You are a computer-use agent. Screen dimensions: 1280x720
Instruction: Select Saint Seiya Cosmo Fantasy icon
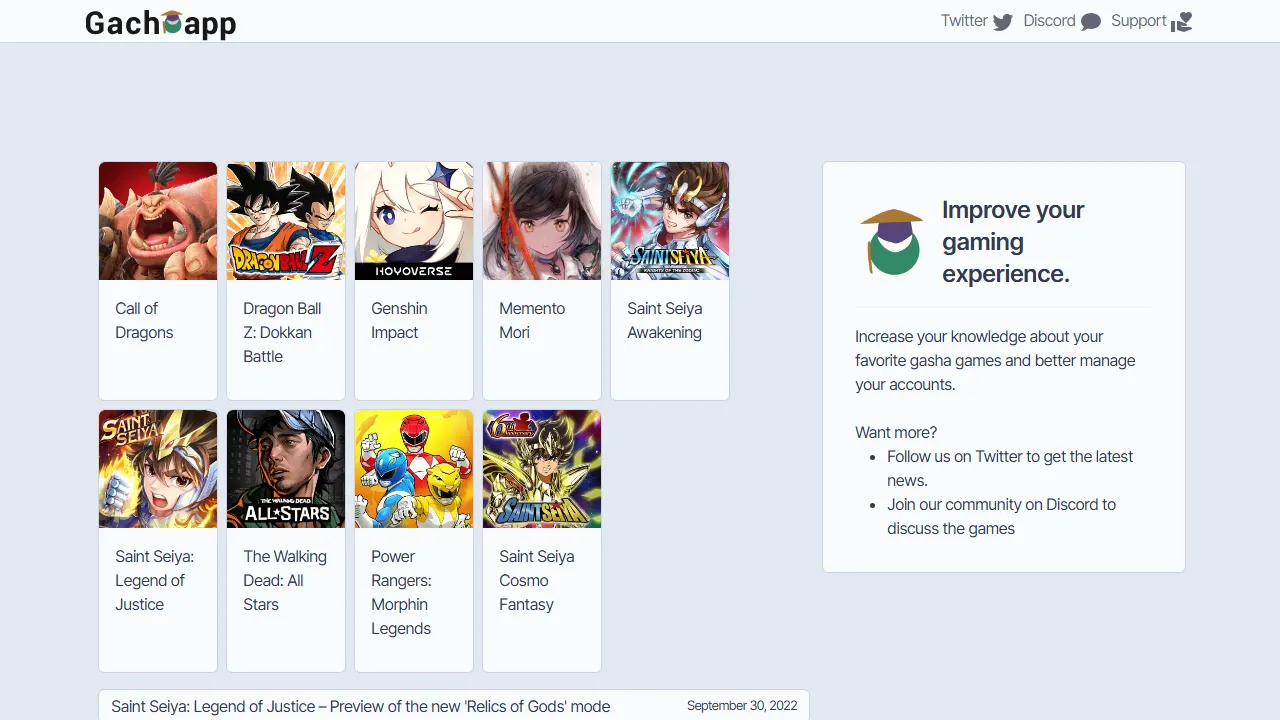click(x=542, y=469)
